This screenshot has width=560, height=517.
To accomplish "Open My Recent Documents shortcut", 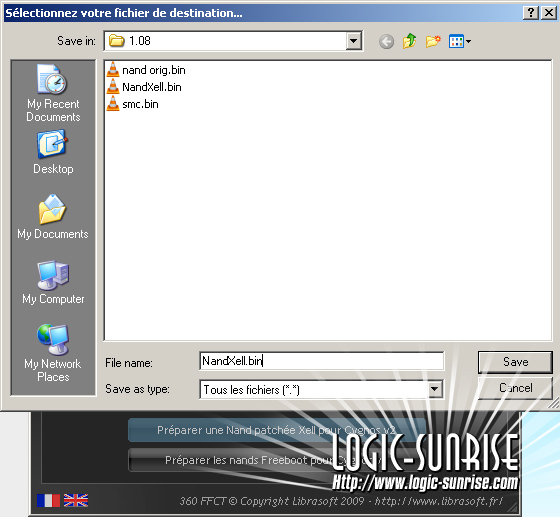I will tap(53, 93).
